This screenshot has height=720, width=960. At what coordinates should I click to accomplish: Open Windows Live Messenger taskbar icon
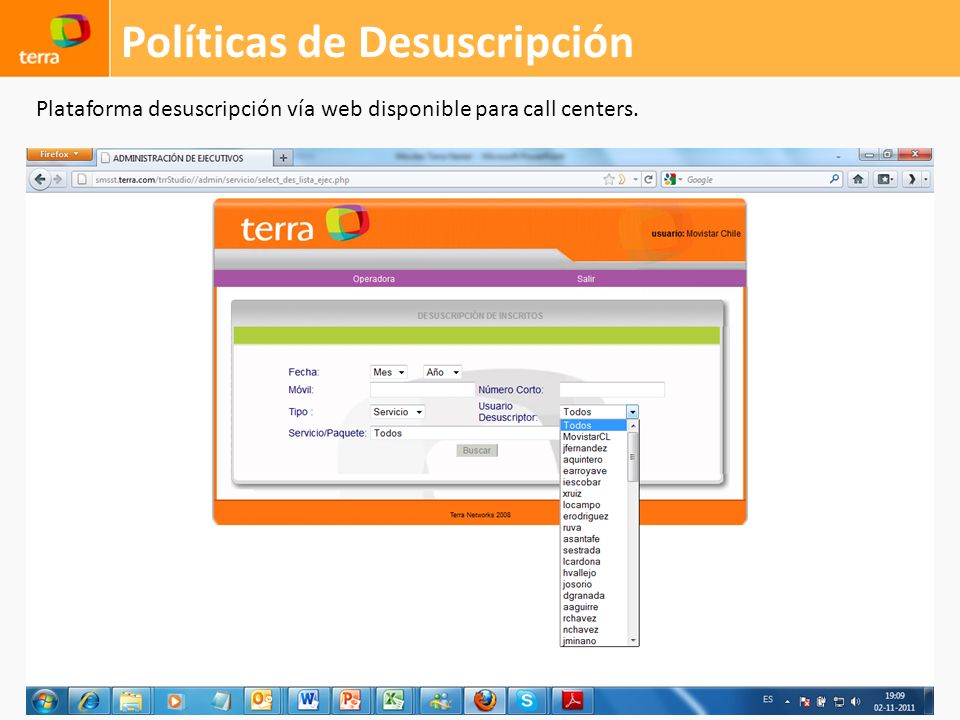(440, 701)
